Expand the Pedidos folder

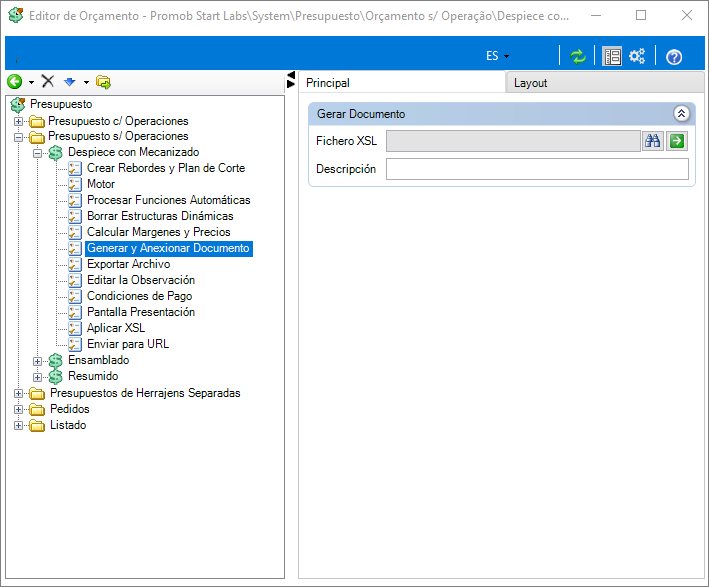[x=19, y=410]
